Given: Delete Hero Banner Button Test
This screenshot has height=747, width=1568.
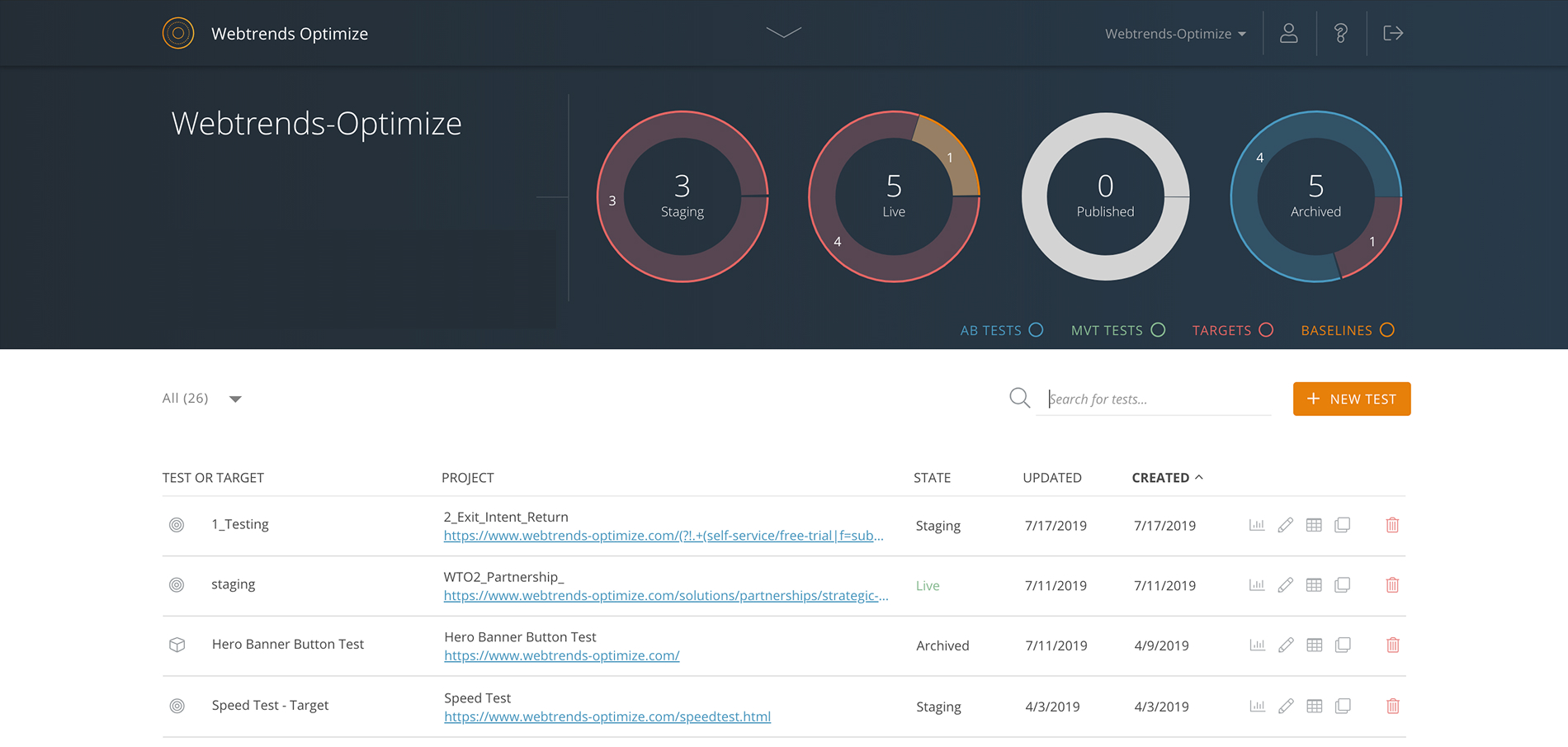Looking at the screenshot, I should 1392,645.
